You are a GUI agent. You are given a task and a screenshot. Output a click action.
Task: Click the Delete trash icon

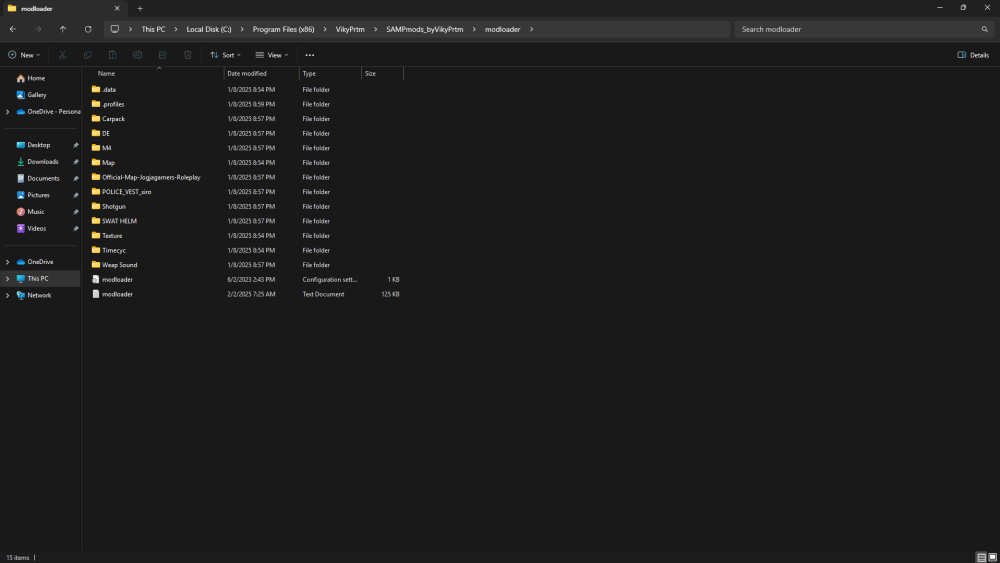coord(188,55)
